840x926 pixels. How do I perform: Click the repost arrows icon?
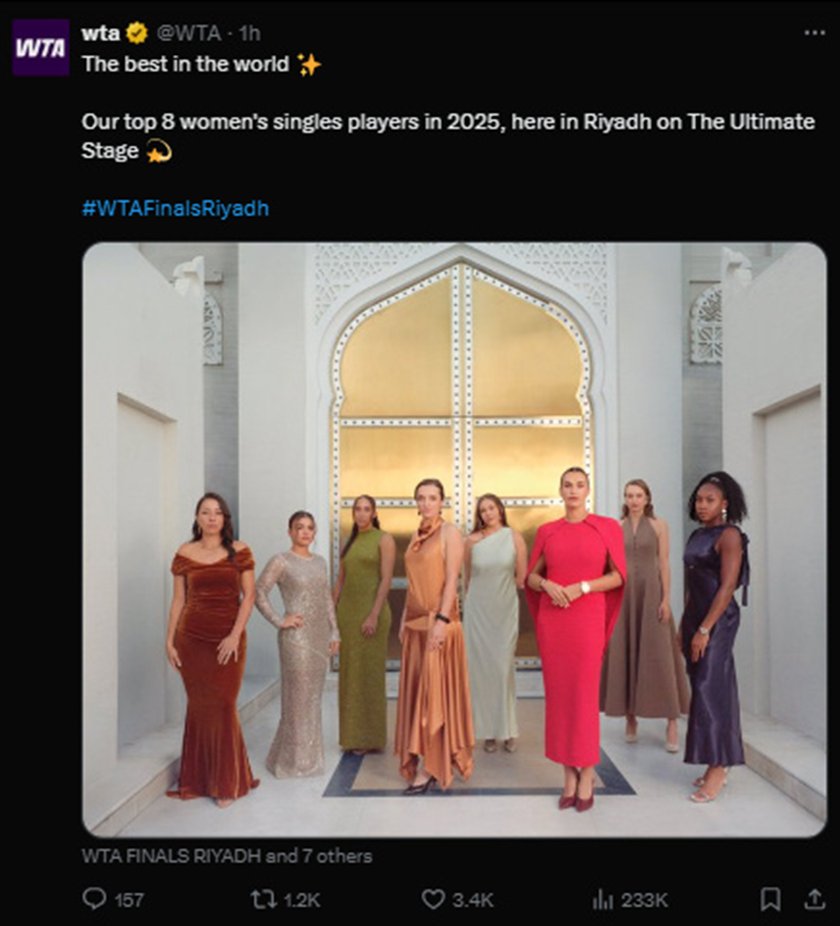pos(263,899)
